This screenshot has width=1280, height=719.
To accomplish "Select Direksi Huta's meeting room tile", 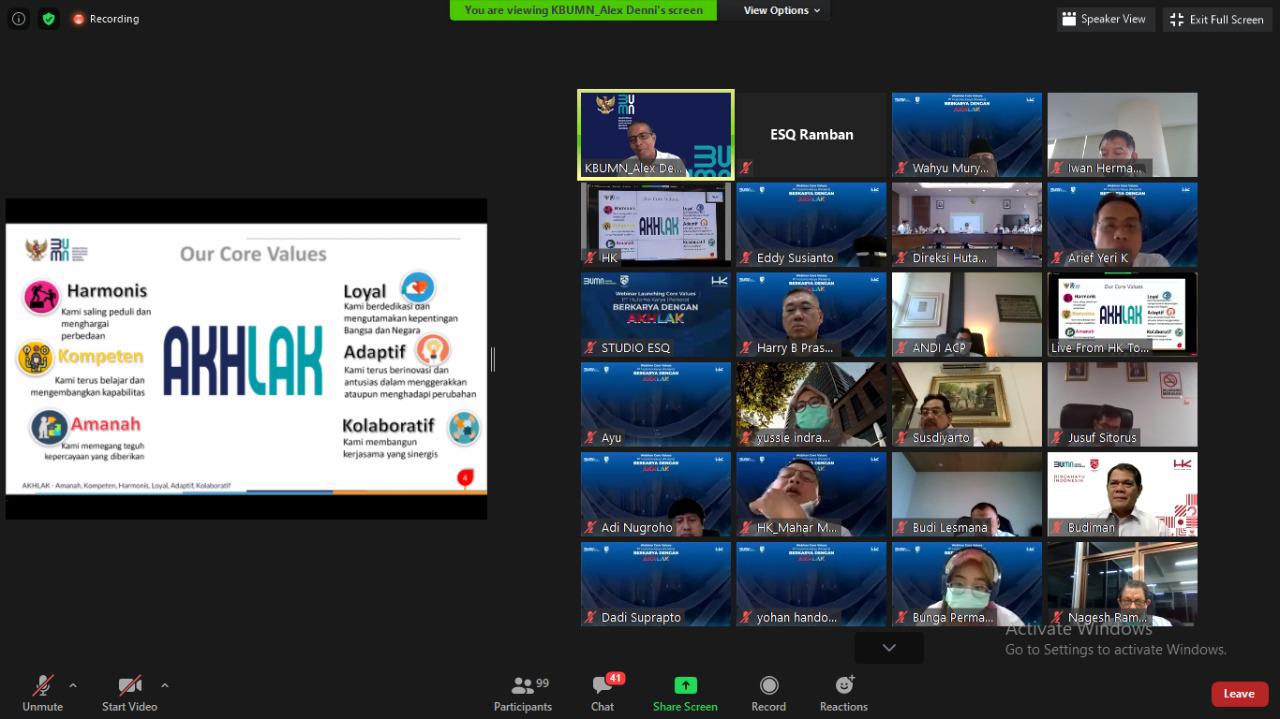I will tap(967, 225).
